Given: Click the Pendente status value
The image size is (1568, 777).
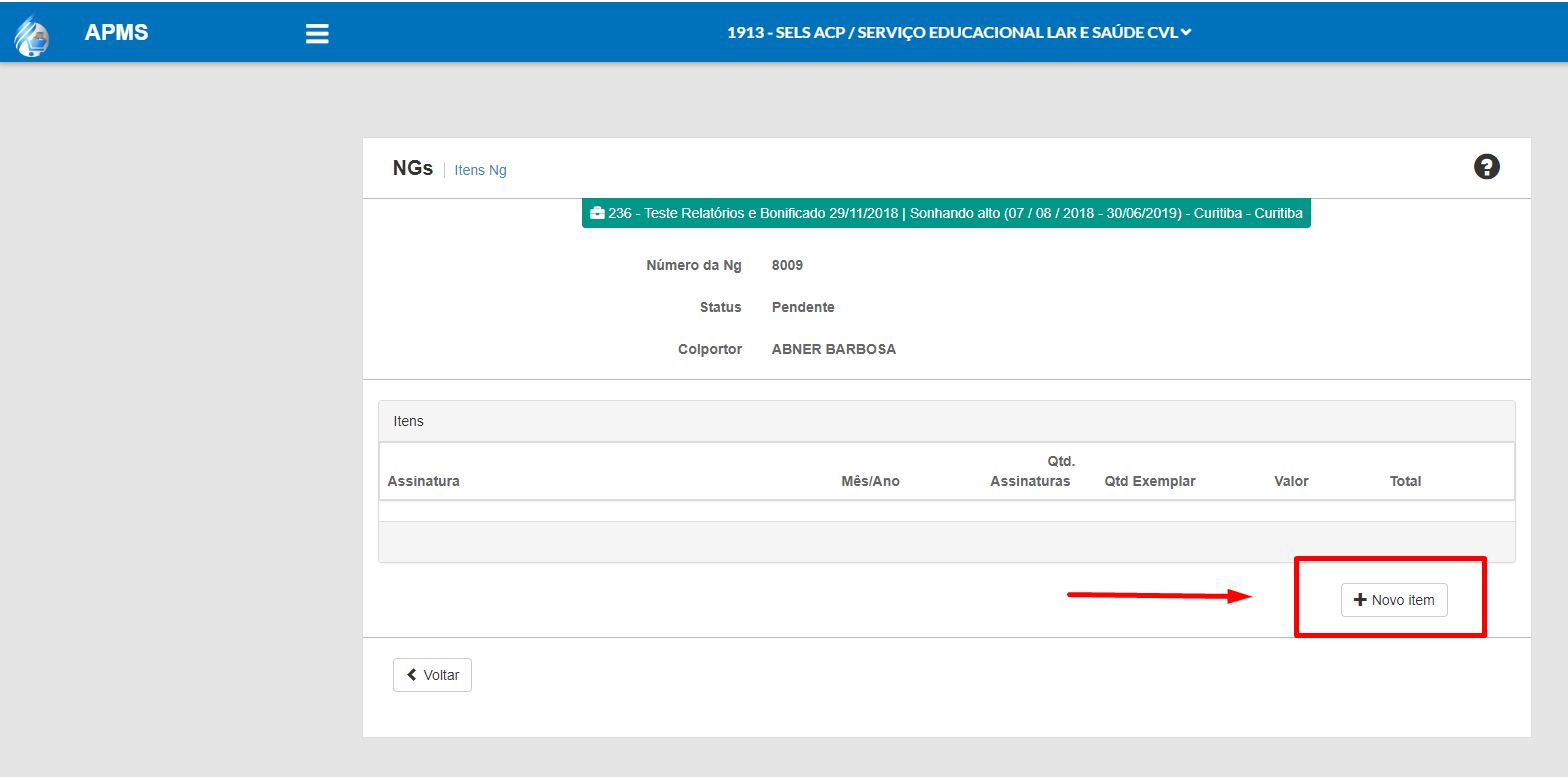Looking at the screenshot, I should point(803,307).
